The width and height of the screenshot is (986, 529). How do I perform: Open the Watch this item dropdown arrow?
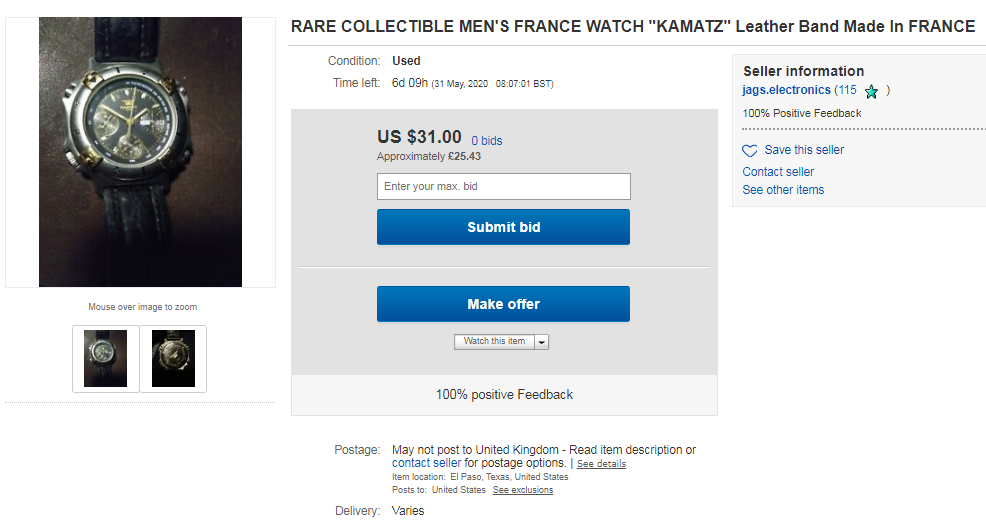click(542, 342)
